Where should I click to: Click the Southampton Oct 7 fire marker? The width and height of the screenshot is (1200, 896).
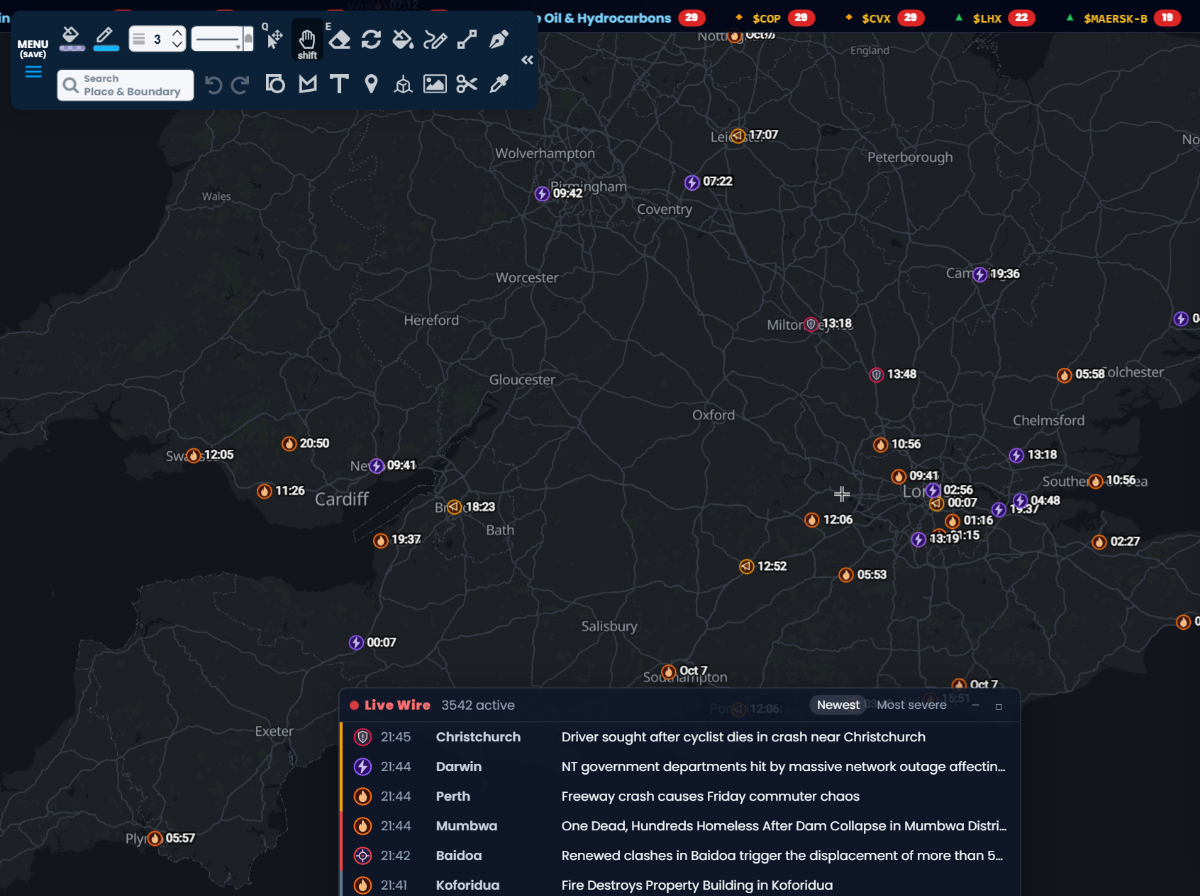click(668, 671)
